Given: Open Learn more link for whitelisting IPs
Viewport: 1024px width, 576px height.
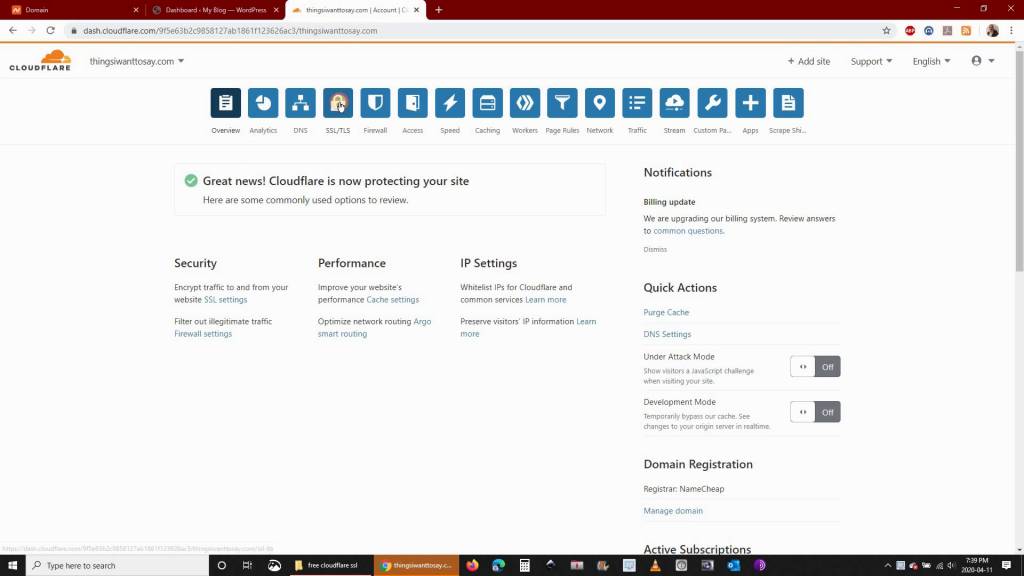Looking at the screenshot, I should pyautogui.click(x=545, y=300).
